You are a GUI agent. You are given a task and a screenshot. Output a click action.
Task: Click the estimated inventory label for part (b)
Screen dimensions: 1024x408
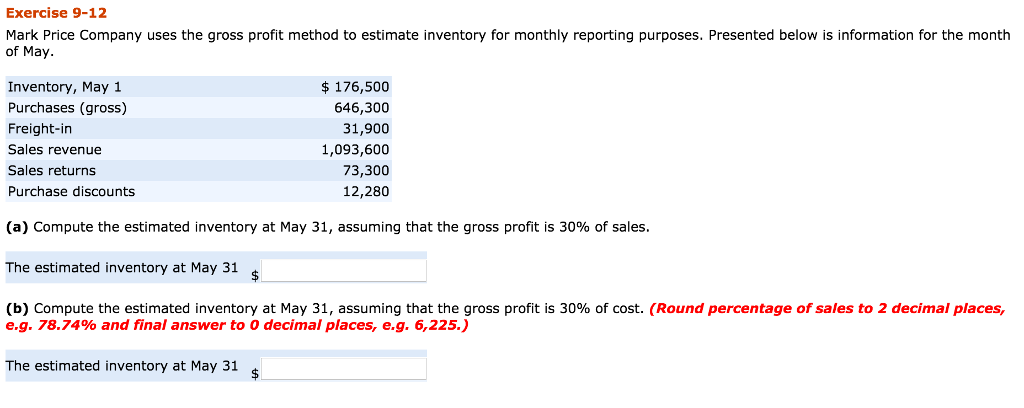point(122,366)
